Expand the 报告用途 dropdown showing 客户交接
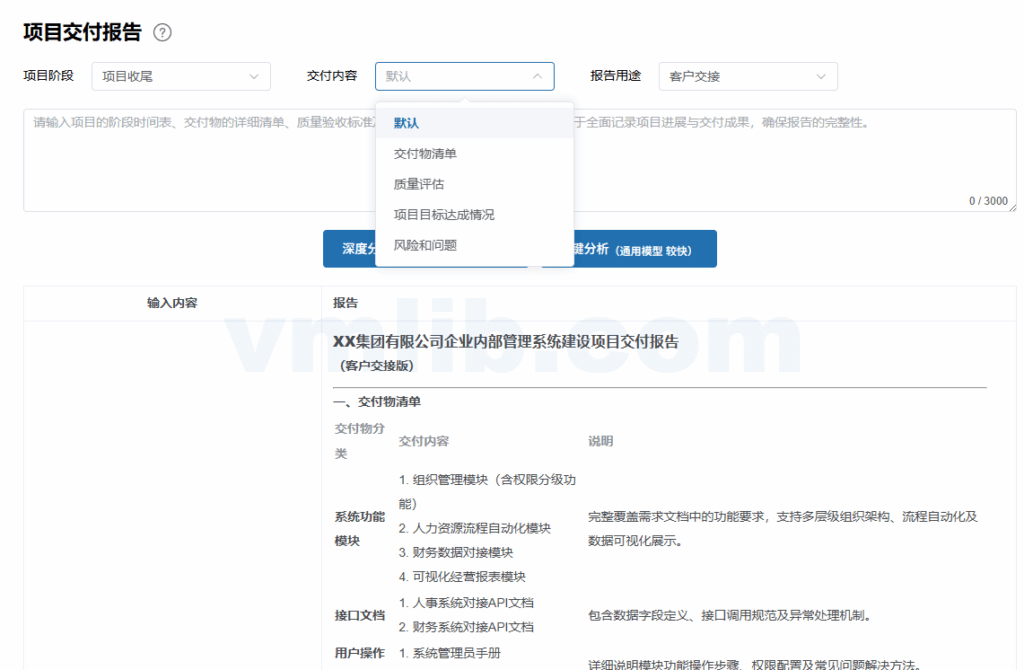Viewport: 1024px width, 670px height. pyautogui.click(x=747, y=76)
